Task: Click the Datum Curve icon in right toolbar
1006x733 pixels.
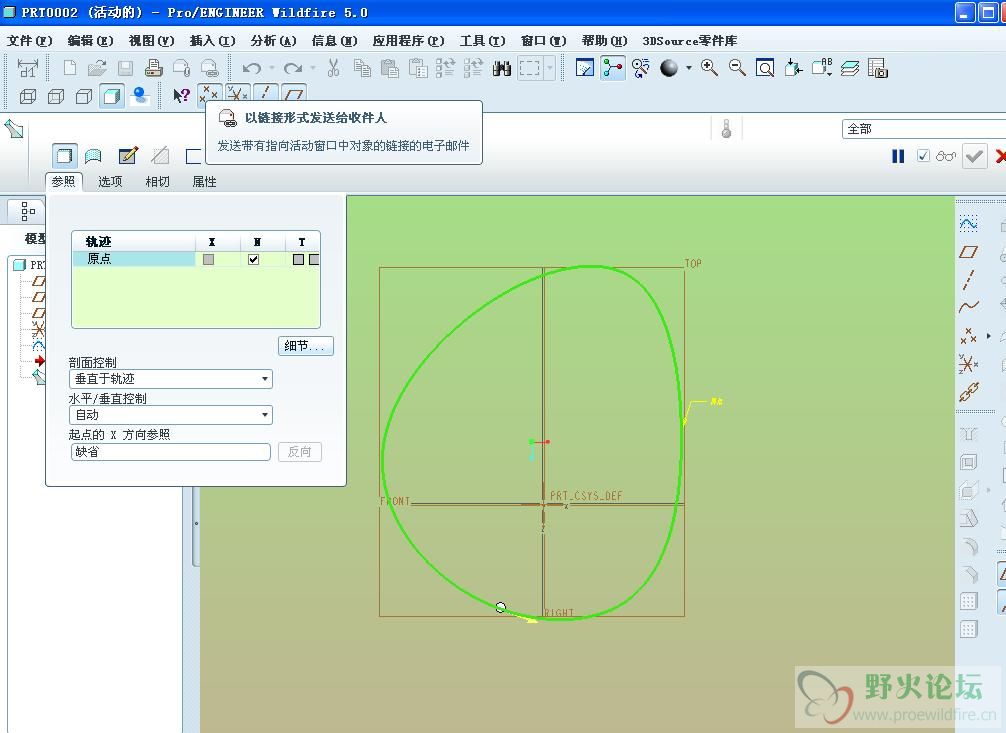Action: click(968, 307)
